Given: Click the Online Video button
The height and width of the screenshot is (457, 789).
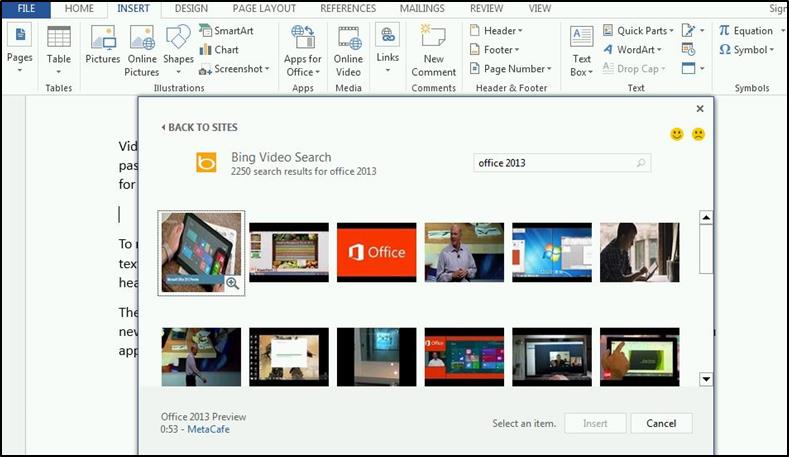Looking at the screenshot, I should coord(348,51).
